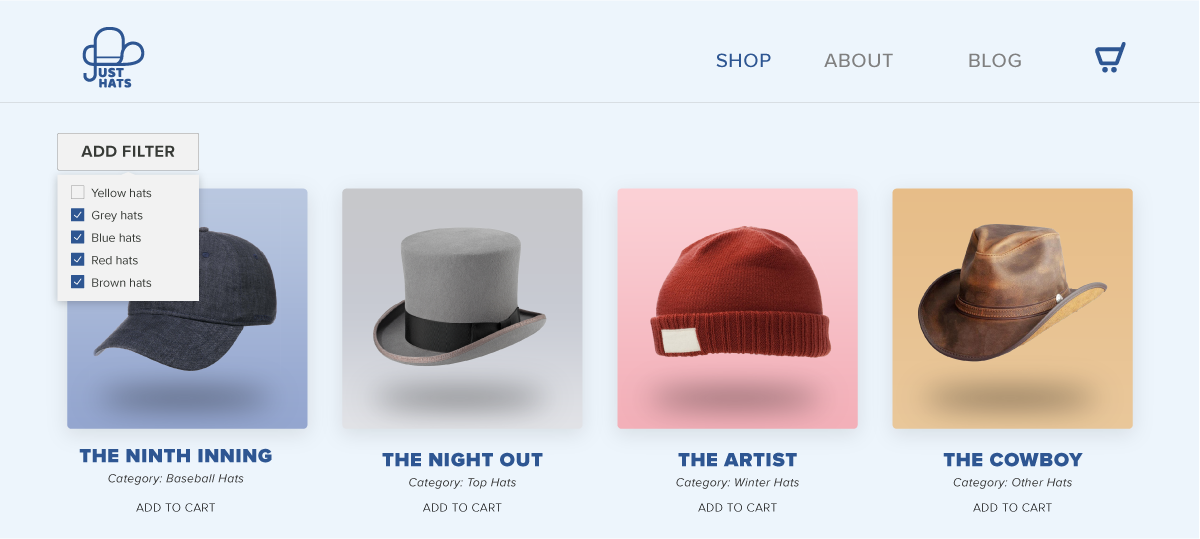This screenshot has width=1200, height=539.
Task: Add The Cowboy to cart
Action: point(1012,508)
